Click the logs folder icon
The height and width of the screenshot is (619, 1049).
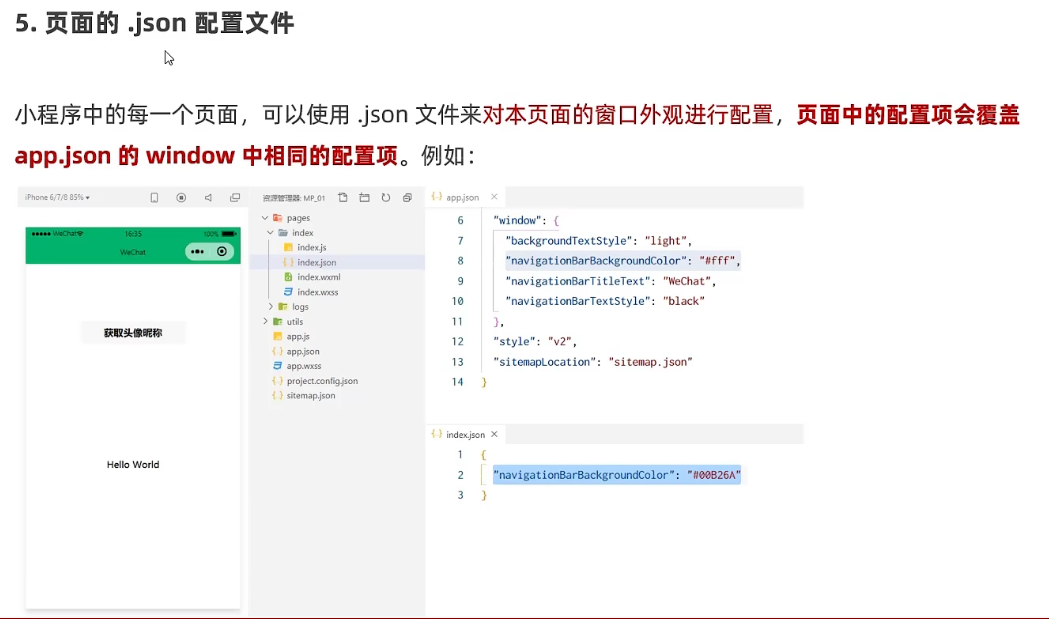[283, 306]
